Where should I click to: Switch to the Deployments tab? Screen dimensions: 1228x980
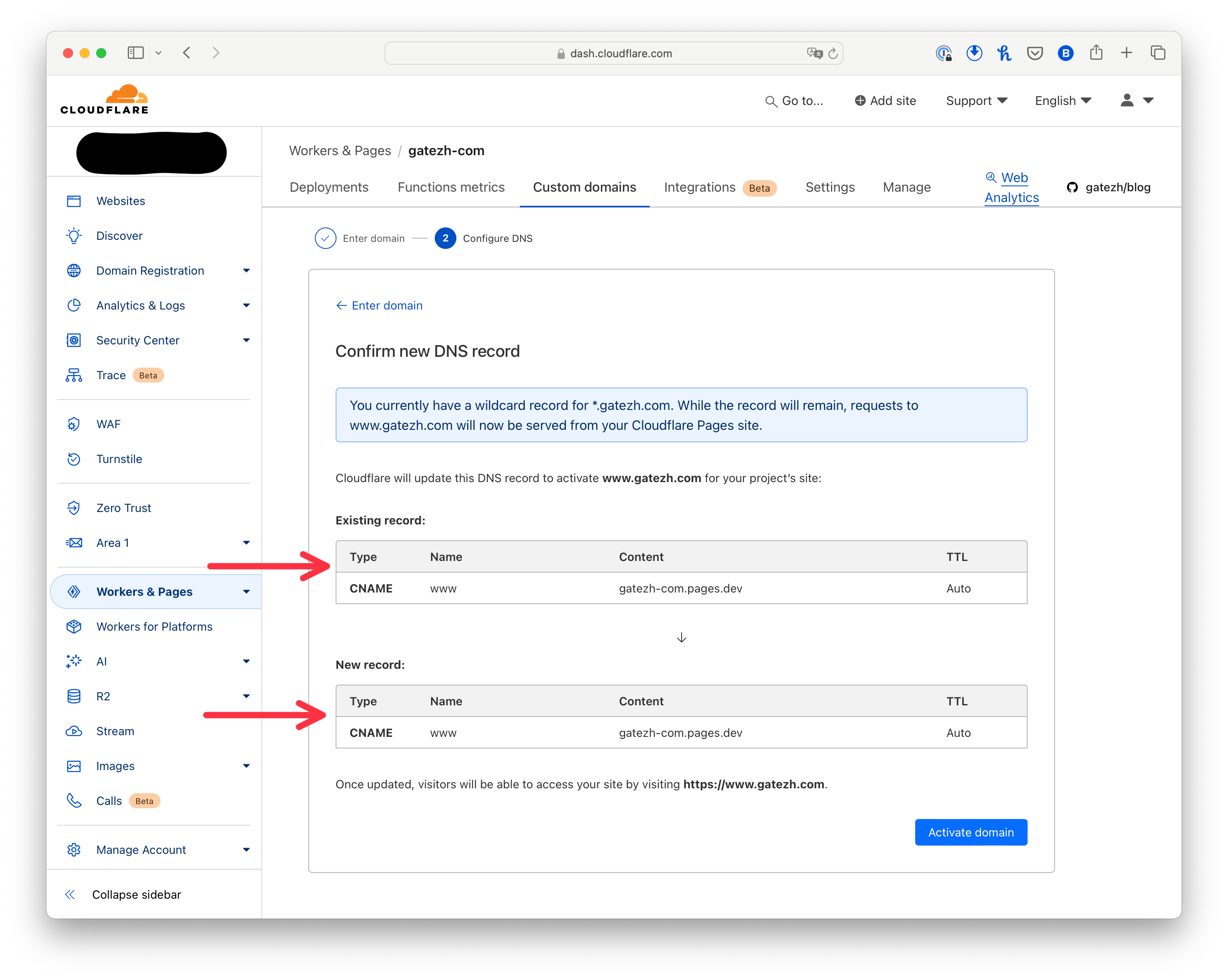[x=329, y=188]
